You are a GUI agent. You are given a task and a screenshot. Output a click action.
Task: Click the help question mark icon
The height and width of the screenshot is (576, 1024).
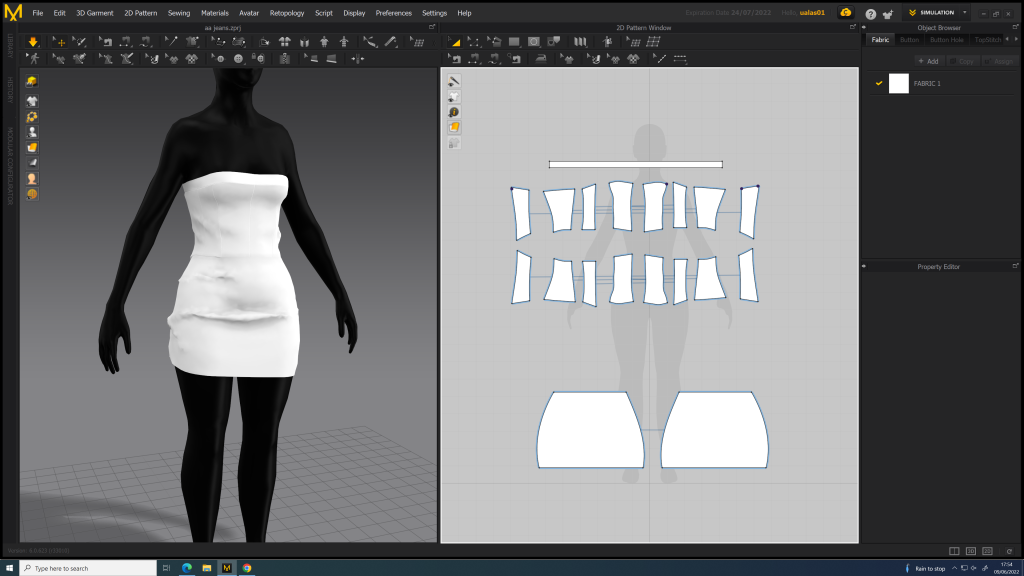coord(870,13)
